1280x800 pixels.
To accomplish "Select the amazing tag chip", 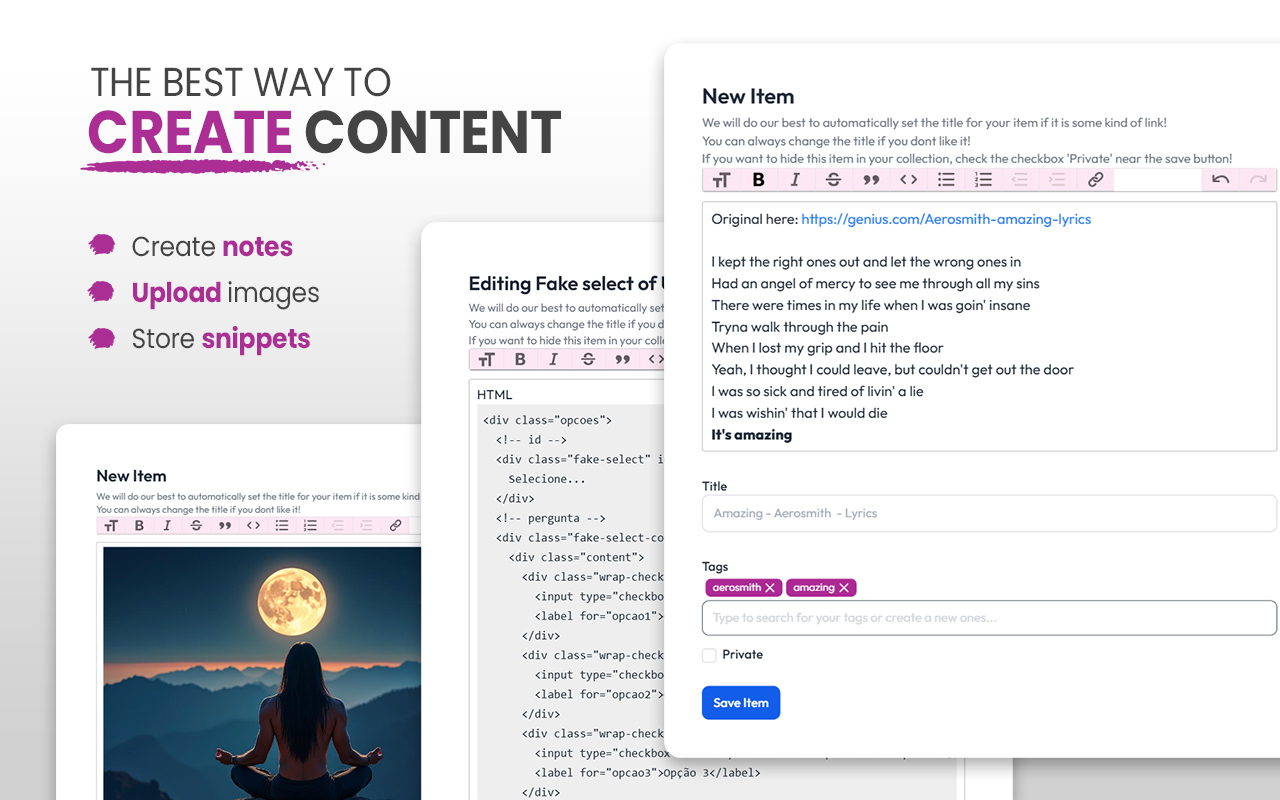I will pyautogui.click(x=821, y=588).
